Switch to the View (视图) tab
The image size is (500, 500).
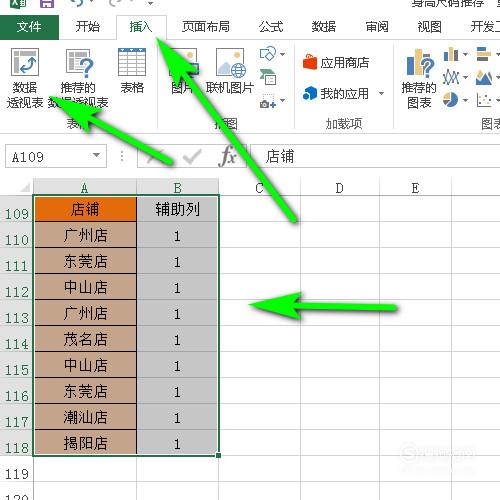(430, 27)
